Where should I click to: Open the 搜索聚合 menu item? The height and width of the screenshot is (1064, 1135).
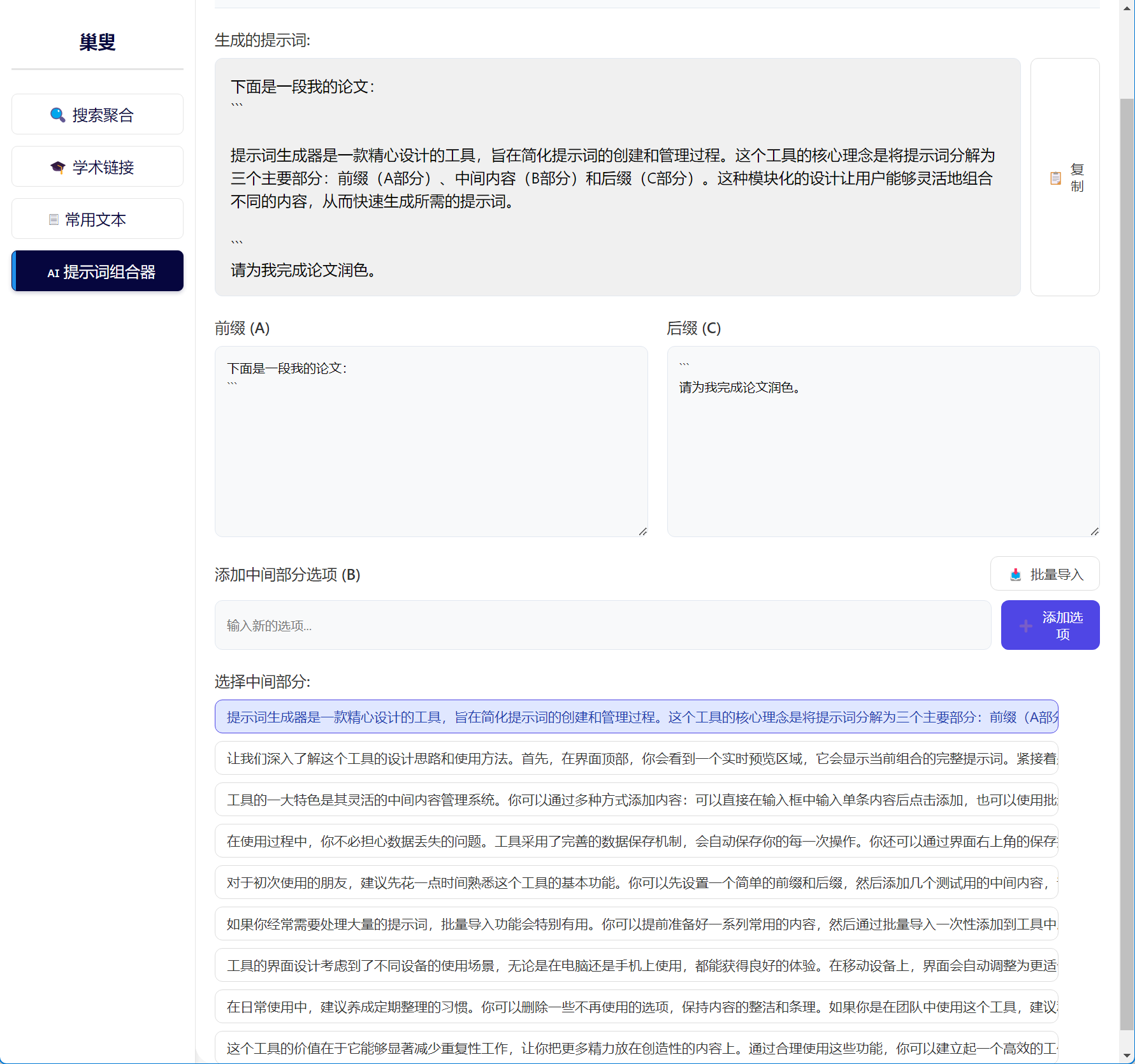point(98,115)
